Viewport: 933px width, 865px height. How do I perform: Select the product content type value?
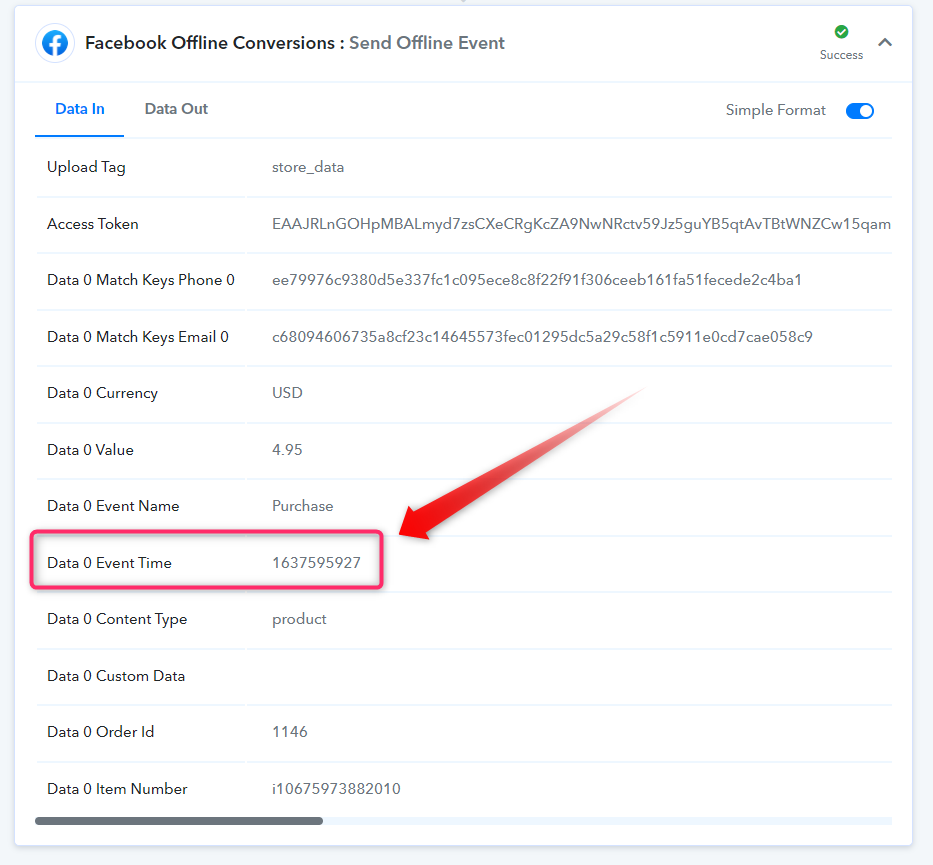coord(299,620)
